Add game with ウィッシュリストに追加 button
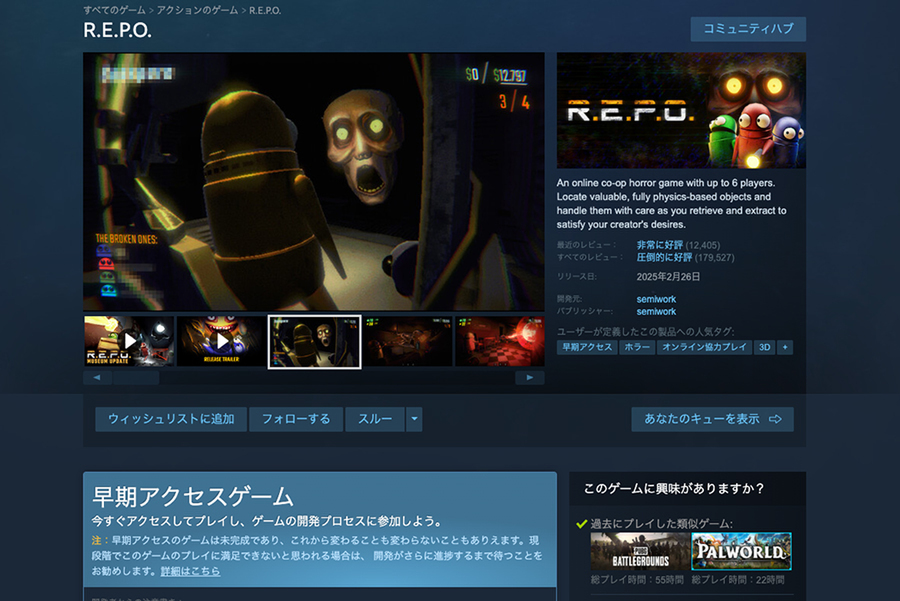The image size is (900, 601). (171, 419)
